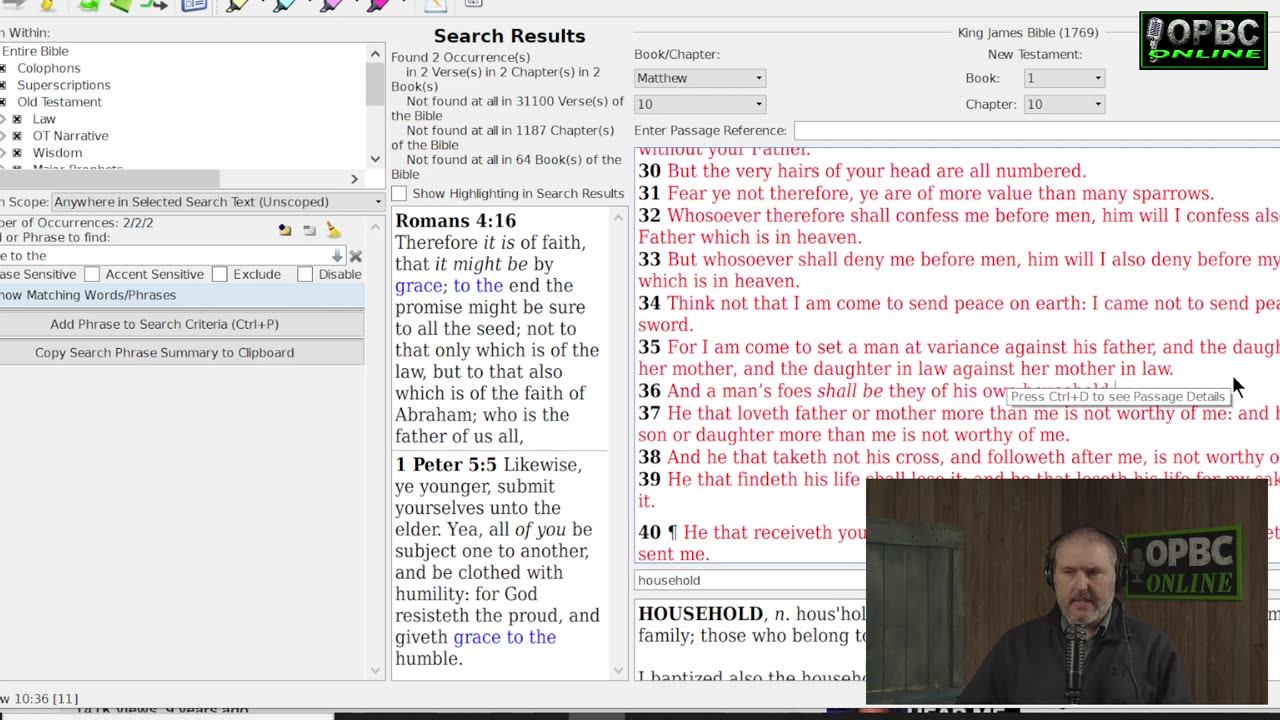Open chapter 10 dropdown under Matthew
This screenshot has height=720, width=1280.
coord(699,104)
